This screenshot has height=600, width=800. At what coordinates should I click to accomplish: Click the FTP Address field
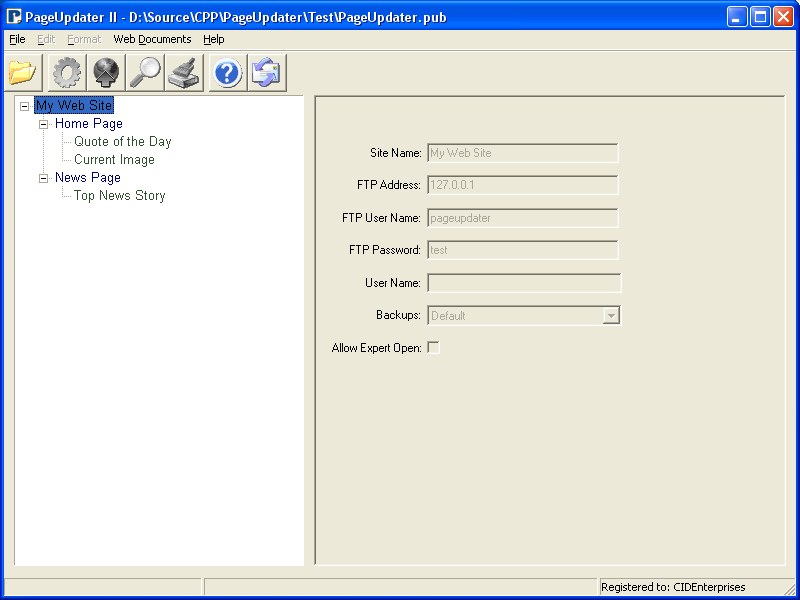click(522, 185)
